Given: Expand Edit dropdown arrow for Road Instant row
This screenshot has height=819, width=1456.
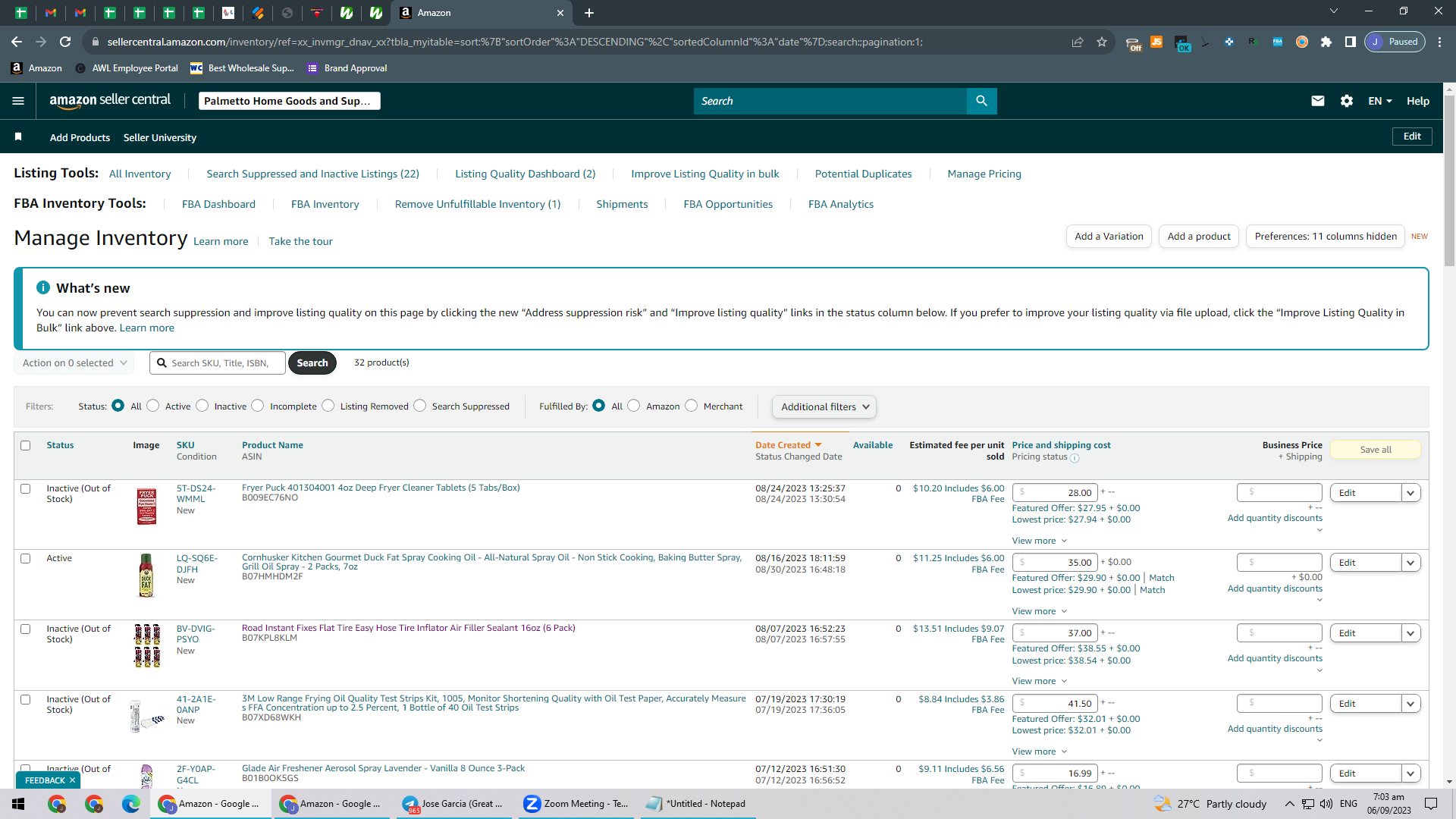Looking at the screenshot, I should [x=1410, y=633].
